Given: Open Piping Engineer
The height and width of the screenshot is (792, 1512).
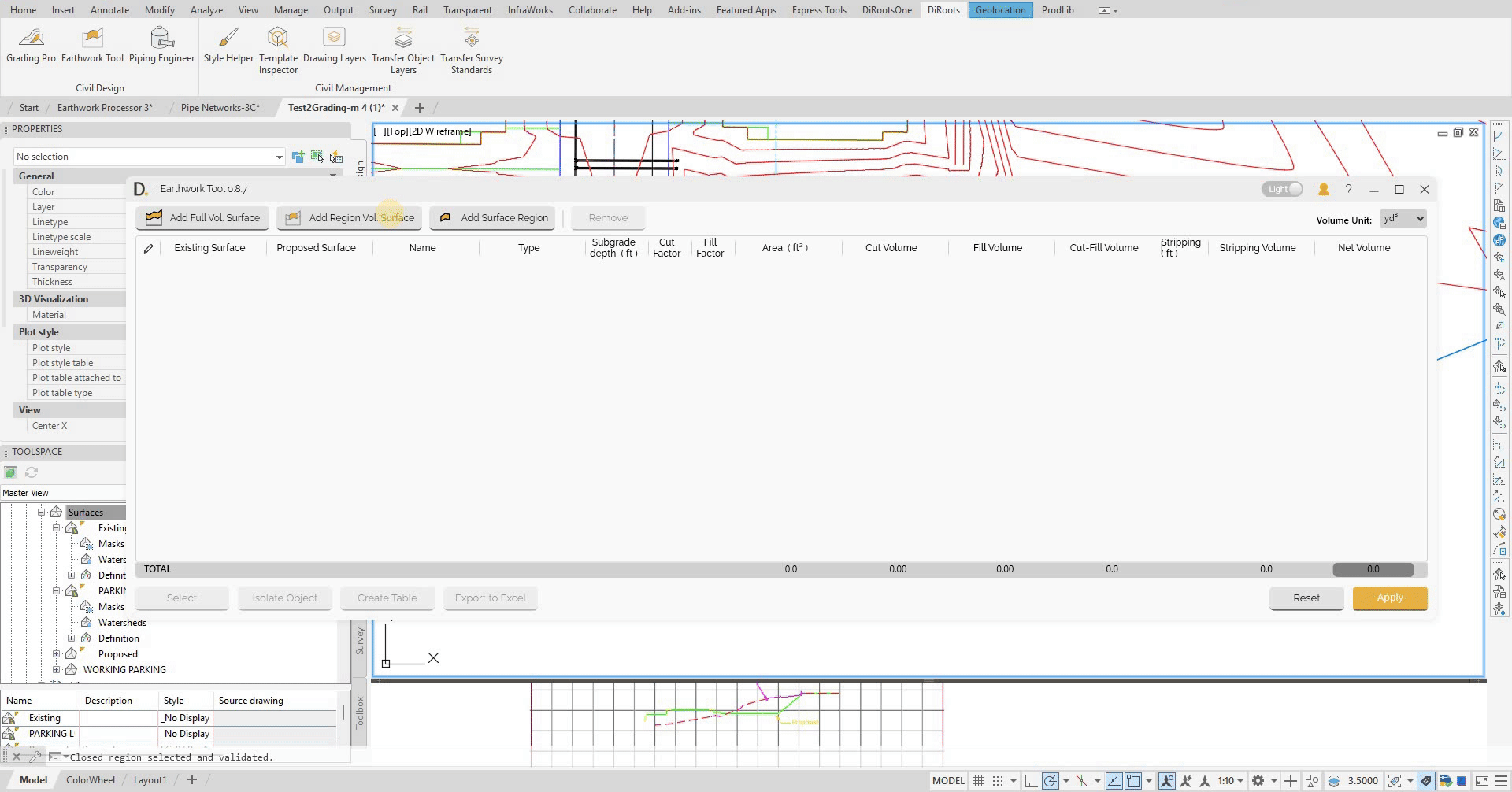Looking at the screenshot, I should [x=161, y=47].
